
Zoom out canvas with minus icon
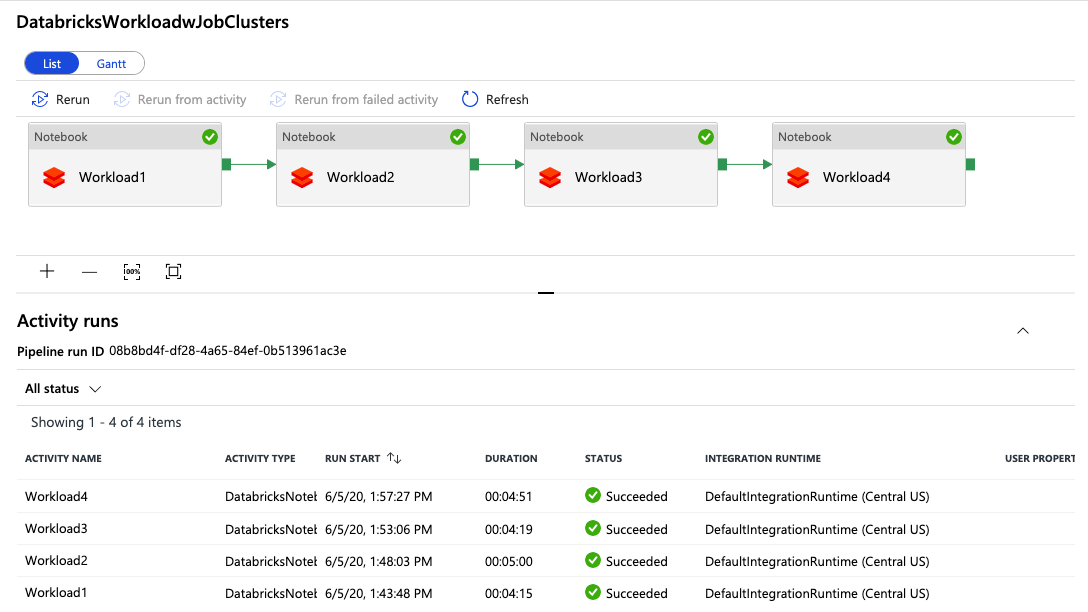[89, 272]
